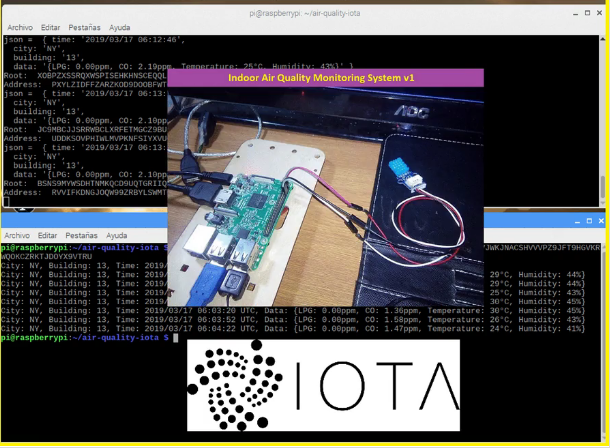Open Ayuda menu in top terminal window
Viewport: 611px width, 448px height.
tap(120, 27)
